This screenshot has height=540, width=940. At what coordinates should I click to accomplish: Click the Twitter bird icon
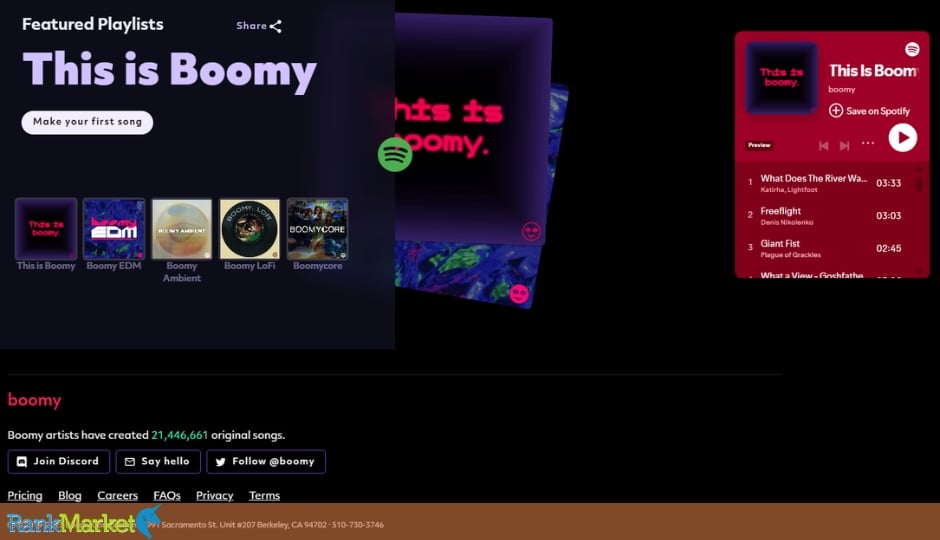221,462
